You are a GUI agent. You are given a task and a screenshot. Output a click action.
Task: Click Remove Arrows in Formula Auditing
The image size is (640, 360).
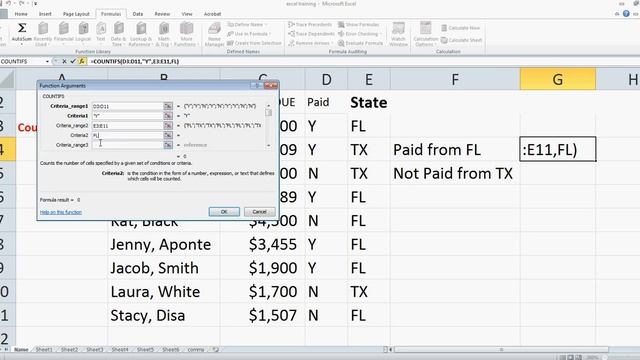(311, 43)
